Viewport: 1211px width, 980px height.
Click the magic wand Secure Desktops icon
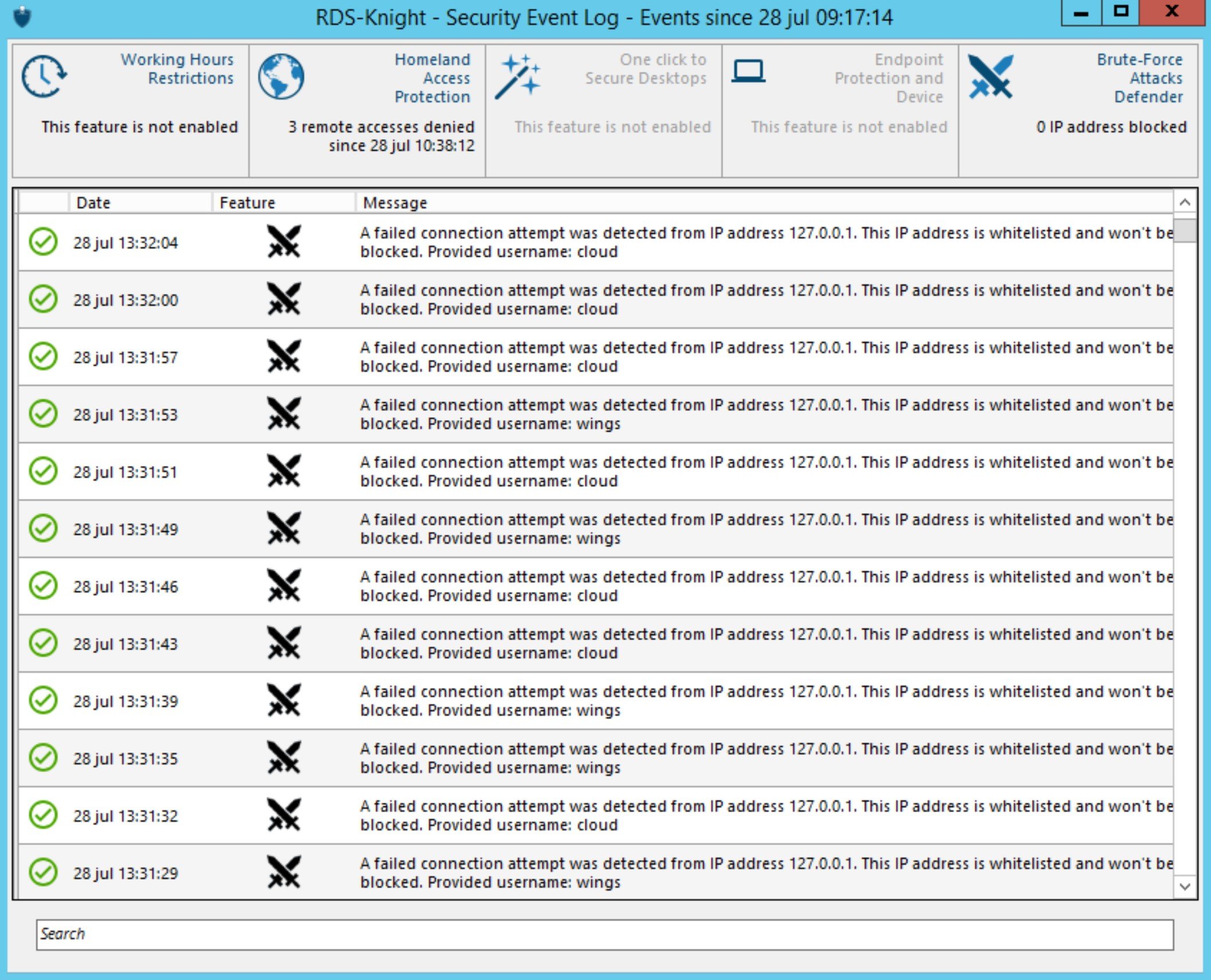tap(517, 77)
